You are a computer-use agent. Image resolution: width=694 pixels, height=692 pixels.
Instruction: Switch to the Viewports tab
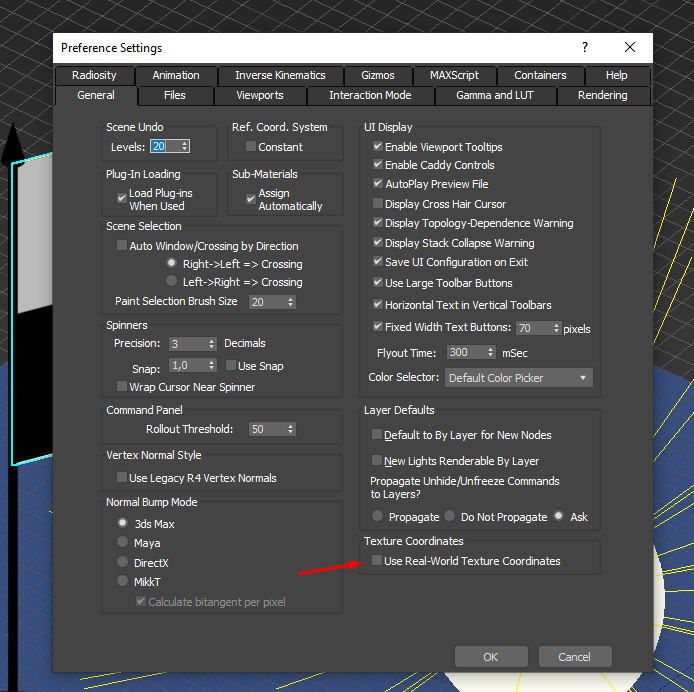tap(260, 95)
